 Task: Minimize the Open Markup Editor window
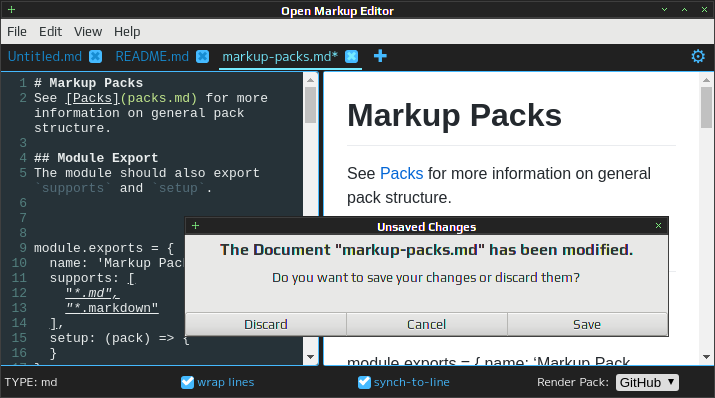pyautogui.click(x=664, y=10)
